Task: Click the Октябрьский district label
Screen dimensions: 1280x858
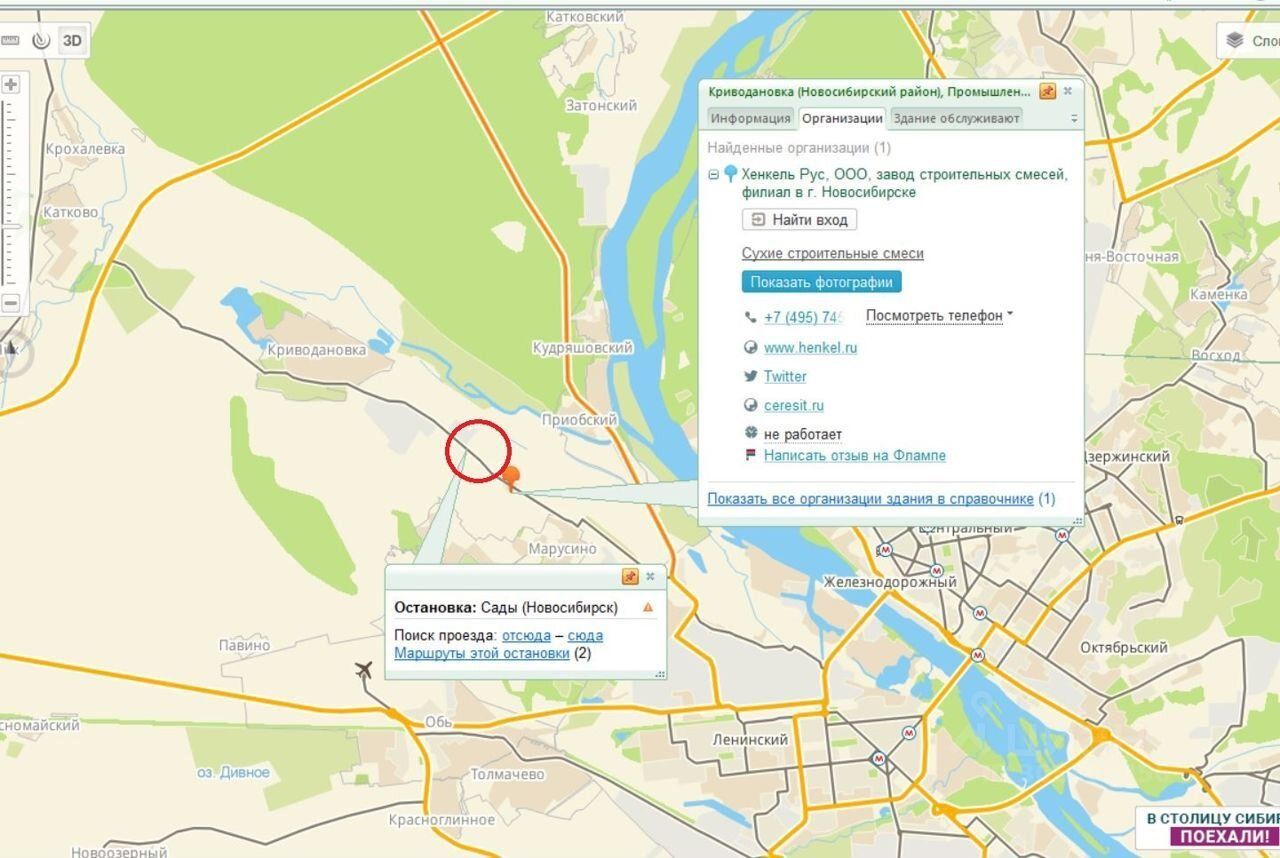Action: tap(1124, 648)
